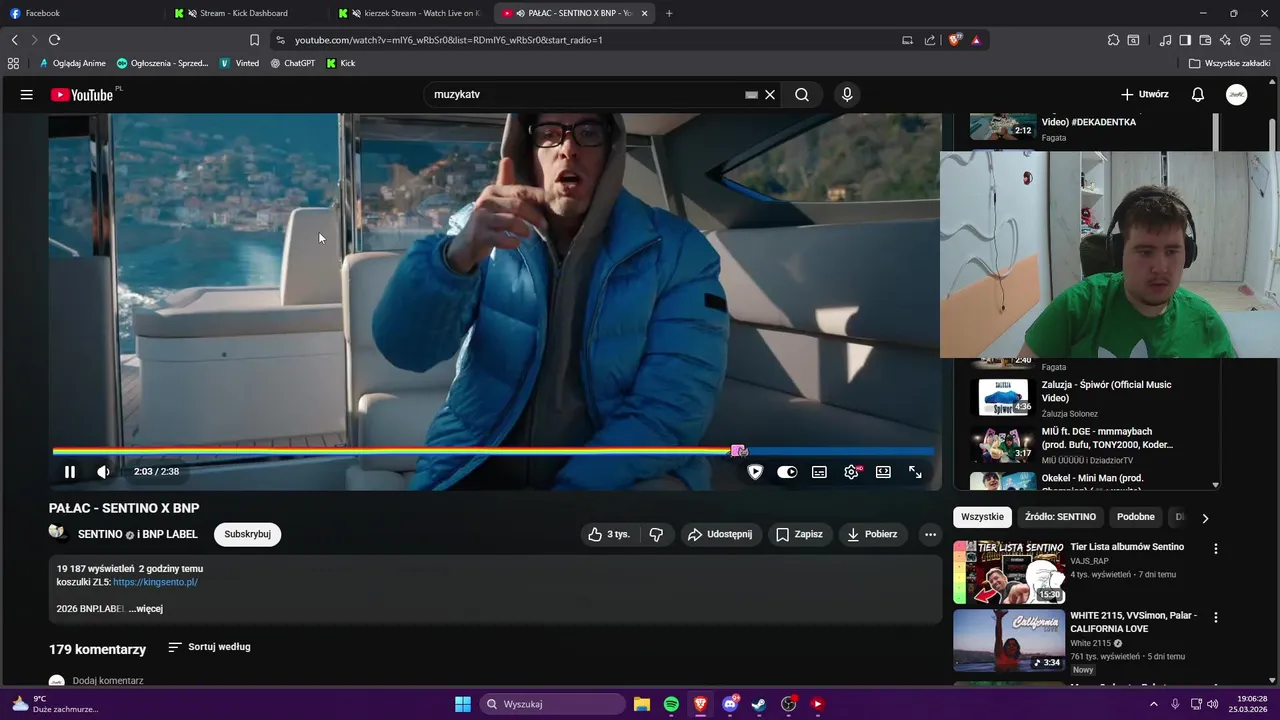Open the more actions menu below the video
The width and height of the screenshot is (1280, 720).
point(930,534)
